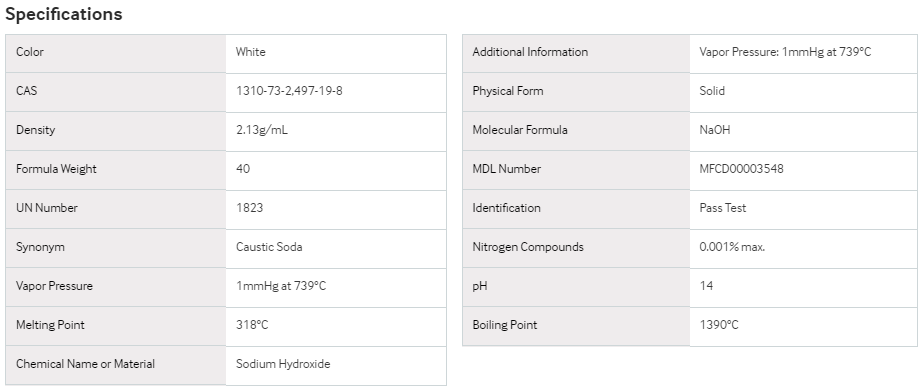Click the Physical Form value Solid

(712, 91)
